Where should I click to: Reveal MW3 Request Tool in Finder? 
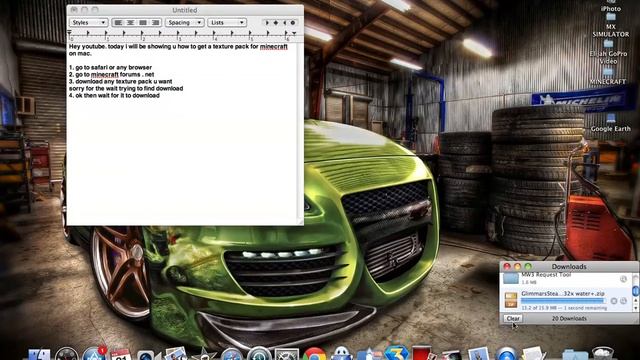pos(623,279)
